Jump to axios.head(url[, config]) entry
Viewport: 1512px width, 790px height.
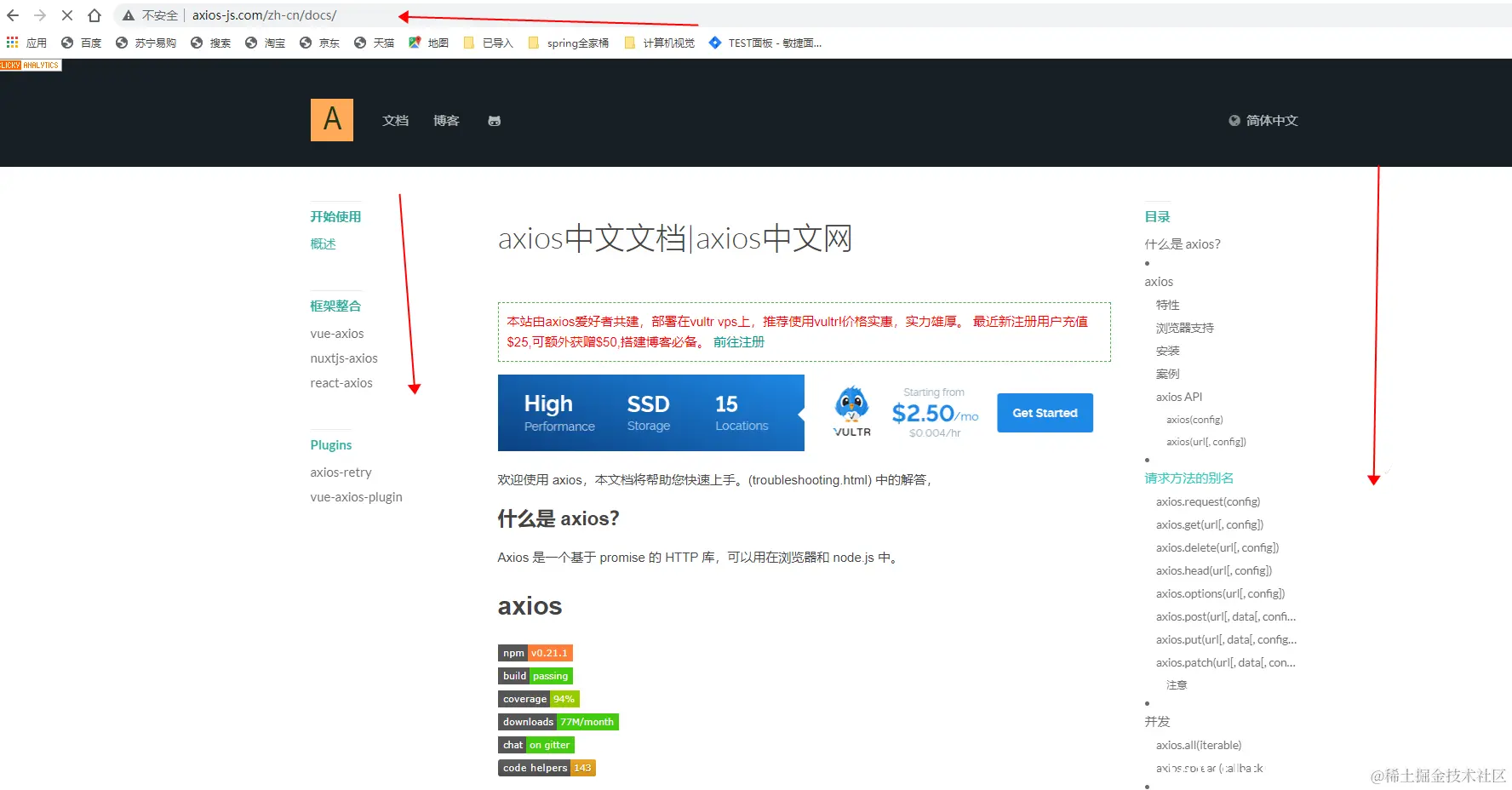pyautogui.click(x=1214, y=571)
